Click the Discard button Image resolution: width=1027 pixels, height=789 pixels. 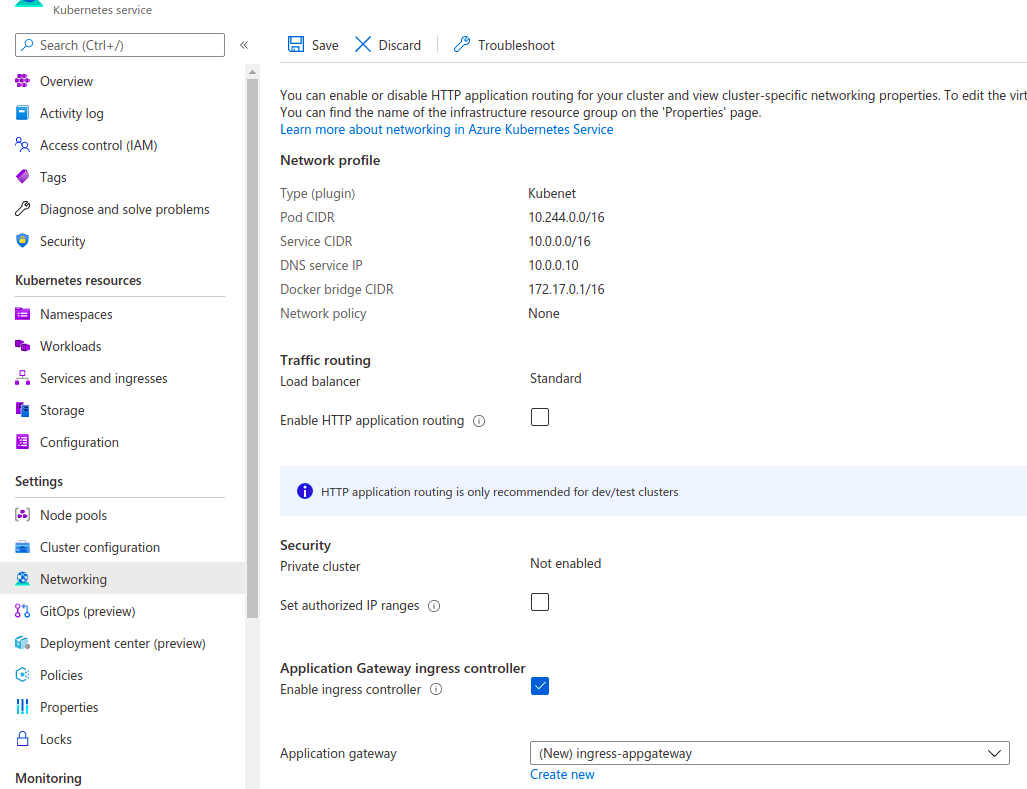point(388,45)
